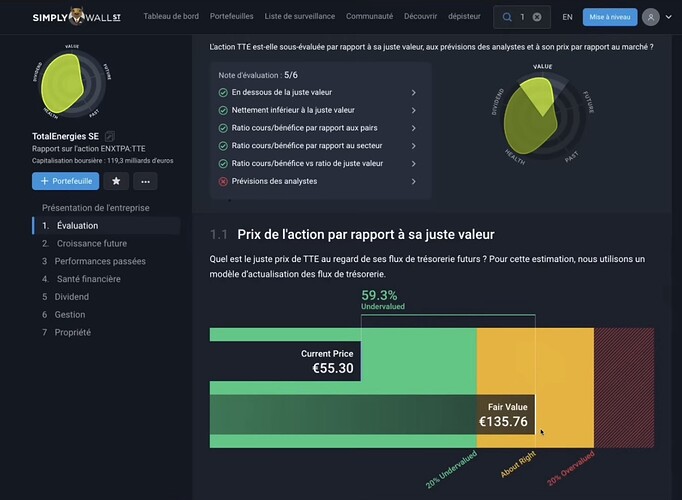Click the notes icon next to TotalEnergies SE

pyautogui.click(x=110, y=136)
